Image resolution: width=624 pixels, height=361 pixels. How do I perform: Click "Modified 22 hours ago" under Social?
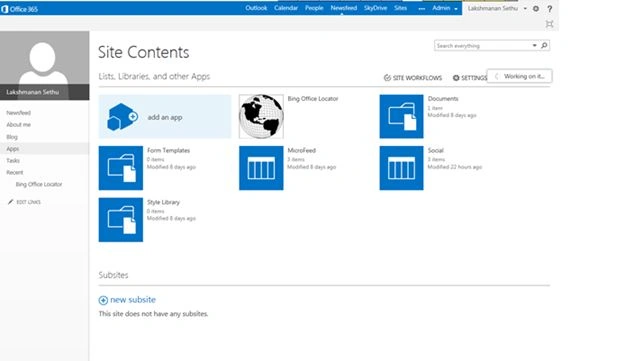point(454,167)
